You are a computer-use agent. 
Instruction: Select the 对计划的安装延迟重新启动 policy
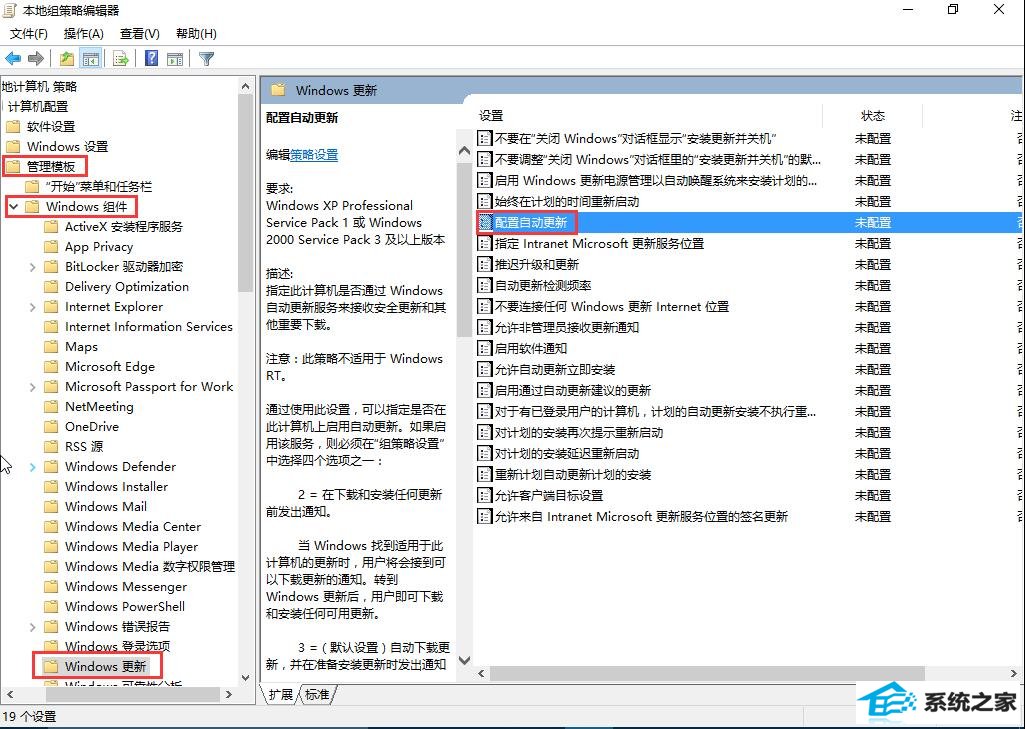(567, 453)
